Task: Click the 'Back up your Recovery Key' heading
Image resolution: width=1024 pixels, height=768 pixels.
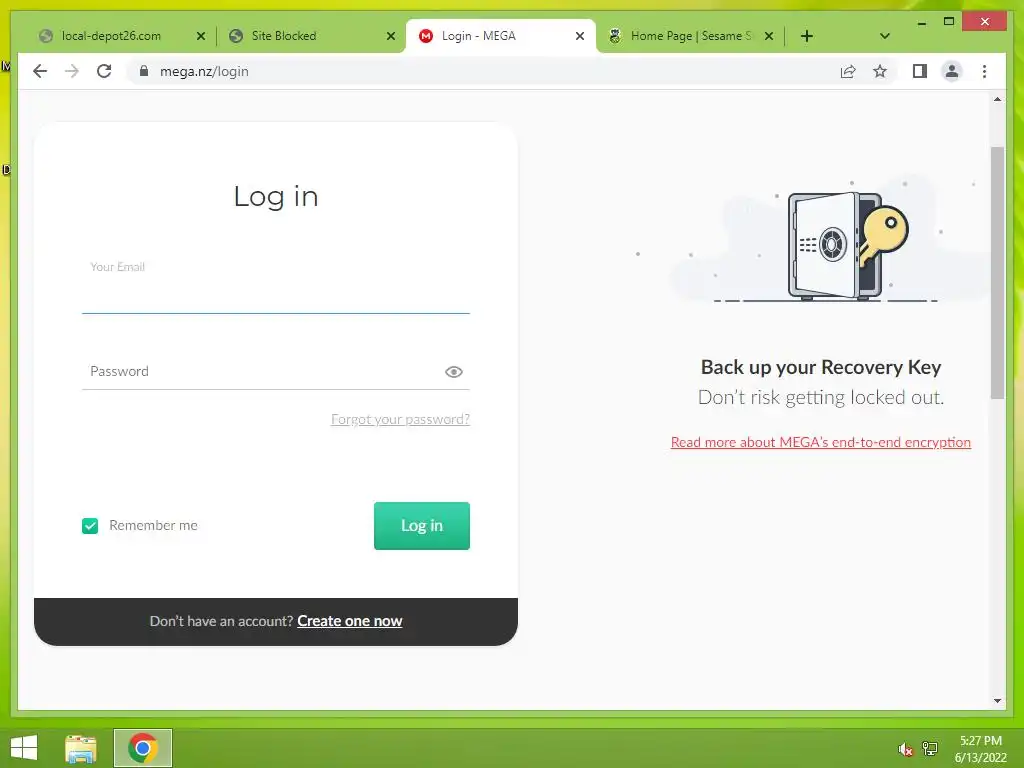Action: pos(821,367)
